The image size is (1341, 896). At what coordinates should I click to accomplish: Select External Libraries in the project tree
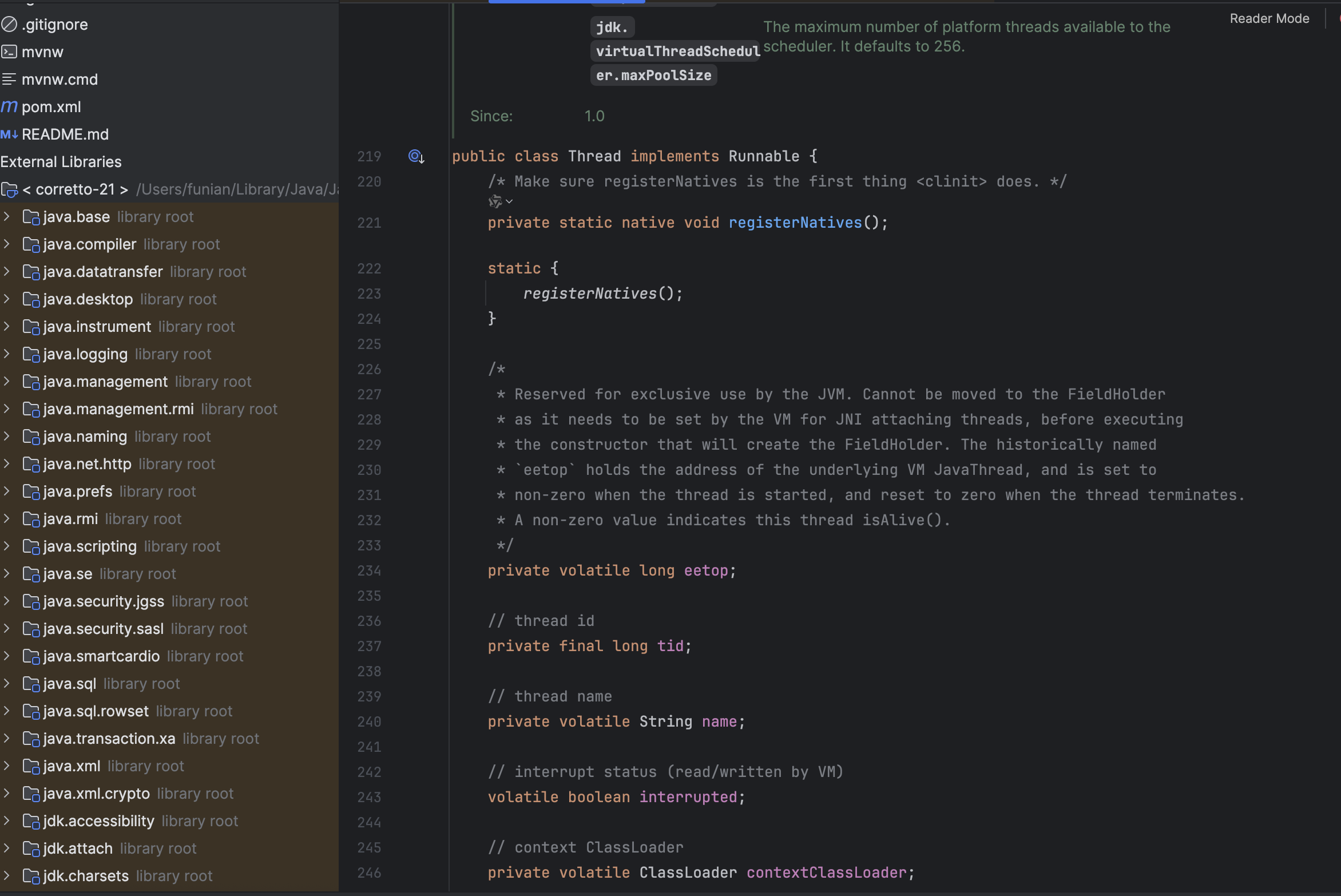pos(61,162)
